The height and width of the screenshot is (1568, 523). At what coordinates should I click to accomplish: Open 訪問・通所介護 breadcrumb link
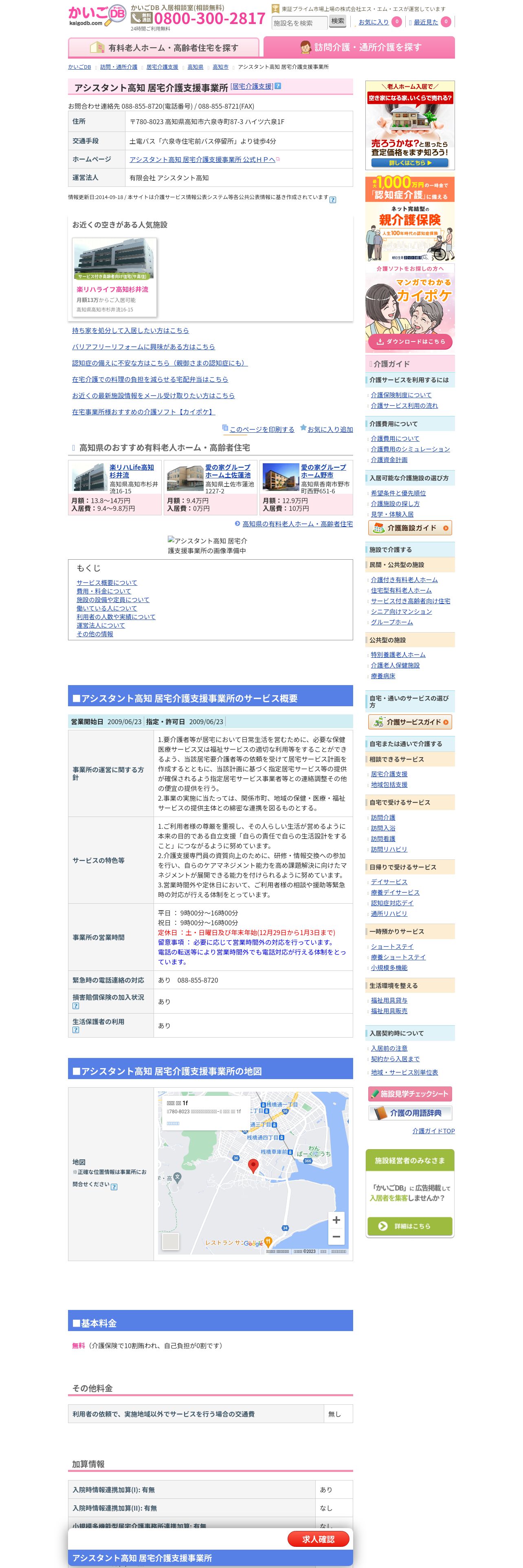[x=119, y=67]
